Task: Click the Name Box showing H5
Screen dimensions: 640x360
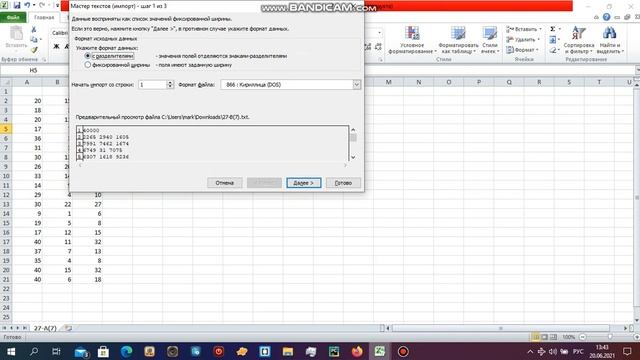Action: tap(33, 70)
